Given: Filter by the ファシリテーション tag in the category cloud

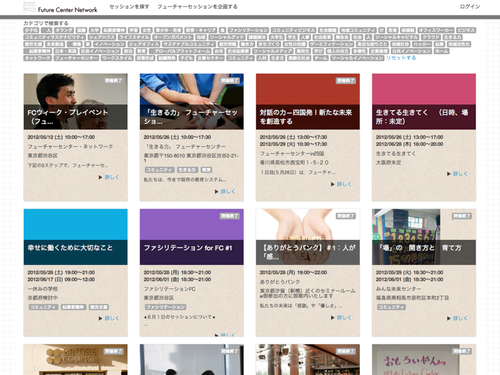Looking at the screenshot, I should pos(248,30).
